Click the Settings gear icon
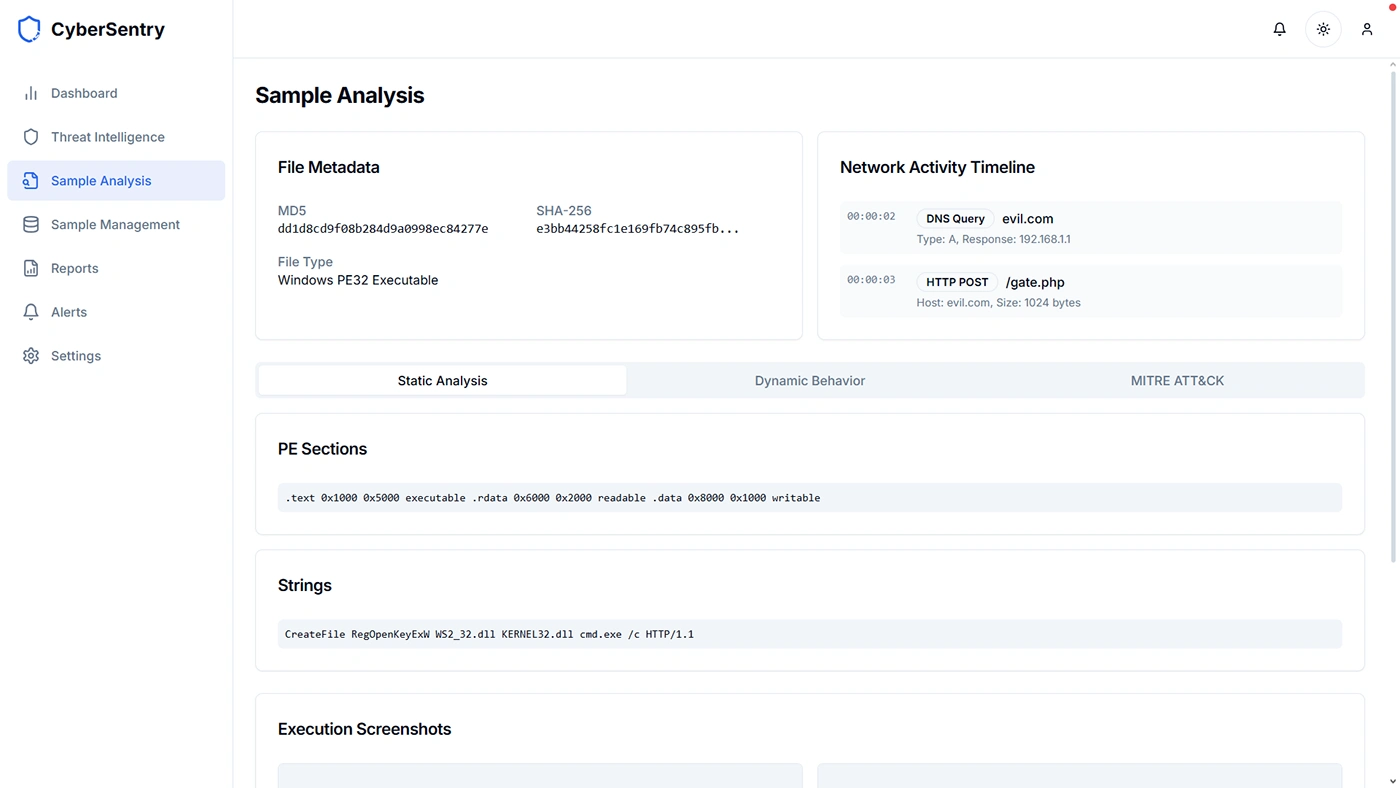 [31, 356]
